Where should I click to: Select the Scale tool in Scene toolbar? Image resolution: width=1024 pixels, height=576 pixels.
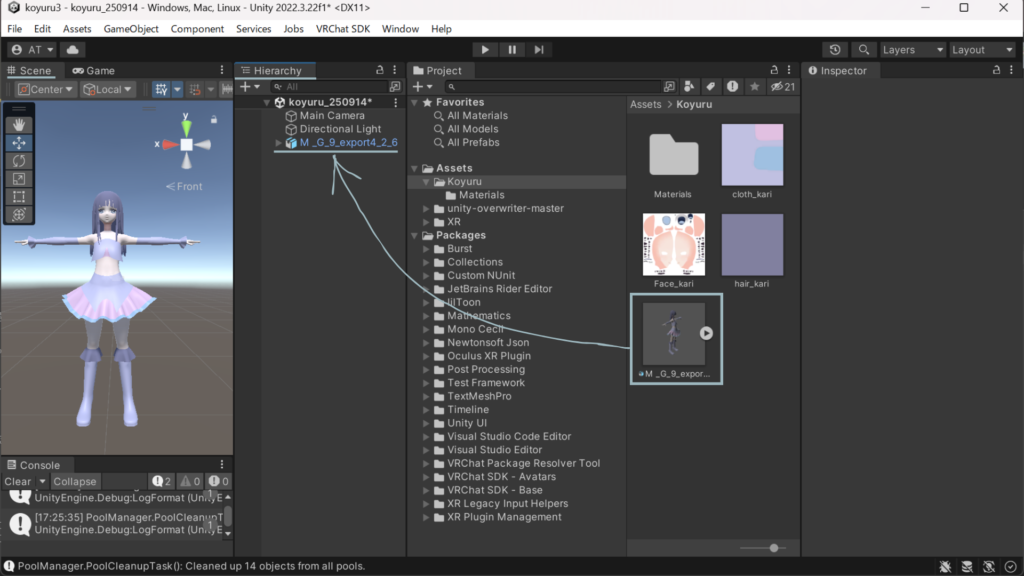pyautogui.click(x=19, y=179)
